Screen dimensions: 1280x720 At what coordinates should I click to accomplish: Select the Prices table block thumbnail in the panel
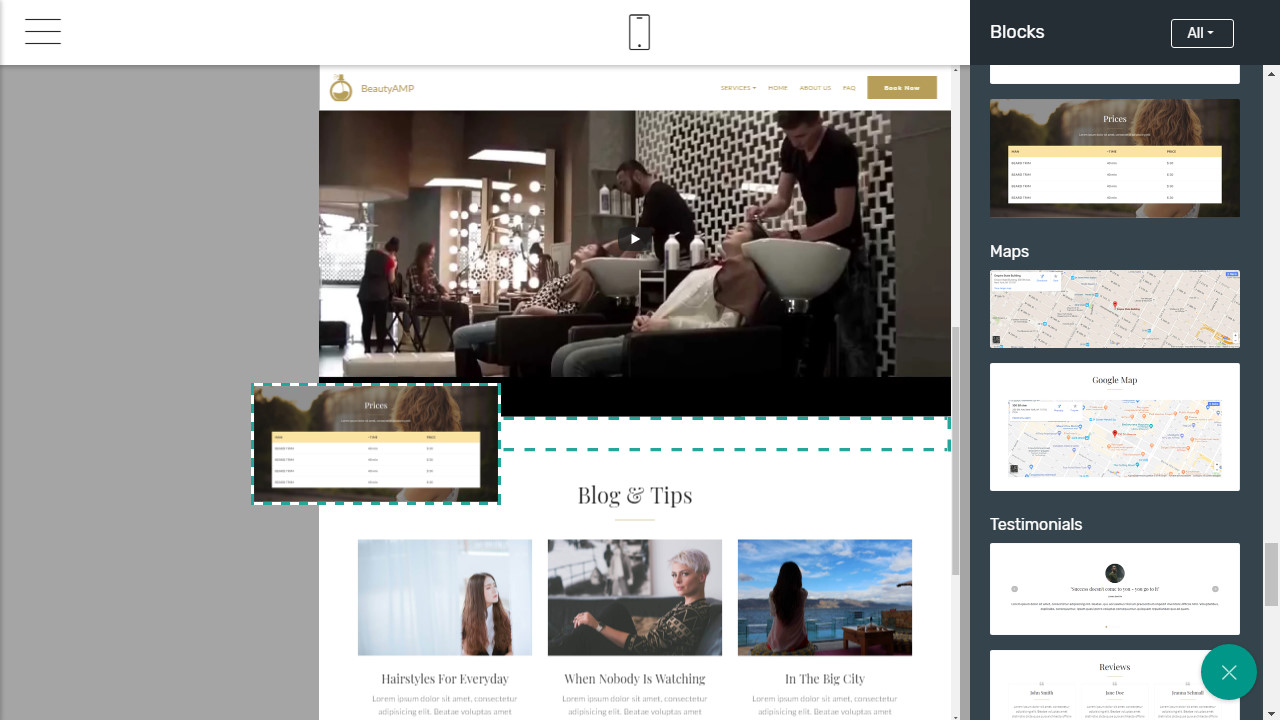pyautogui.click(x=1114, y=158)
